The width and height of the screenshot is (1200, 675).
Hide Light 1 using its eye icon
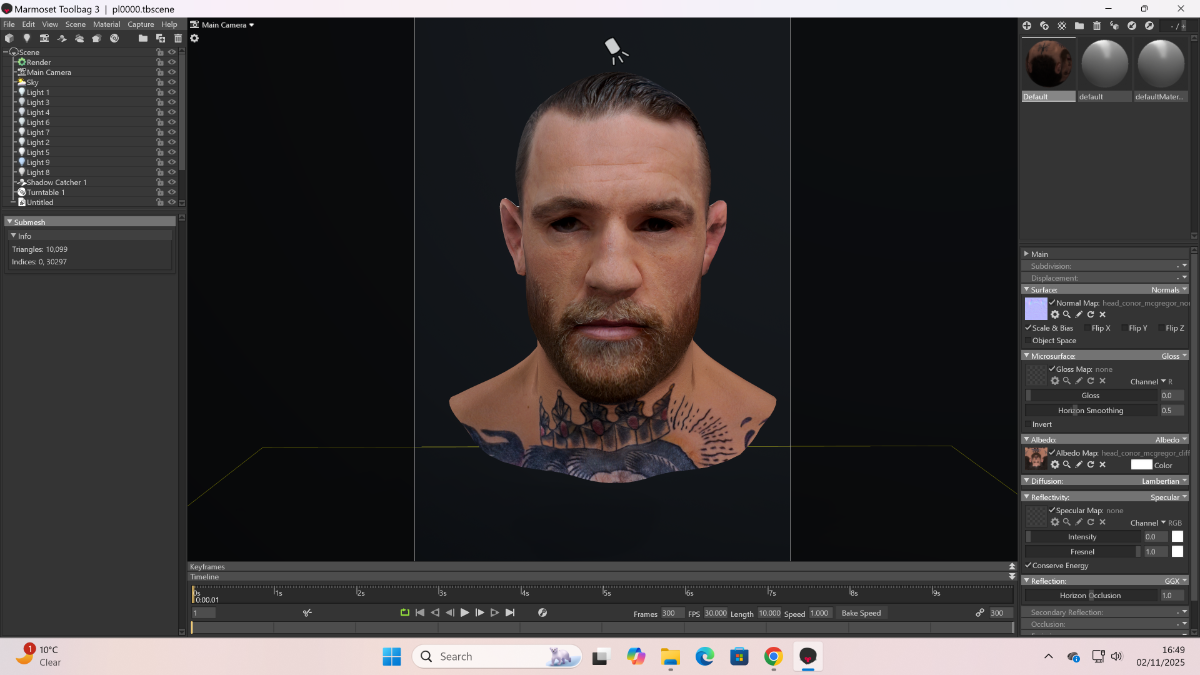coord(172,92)
